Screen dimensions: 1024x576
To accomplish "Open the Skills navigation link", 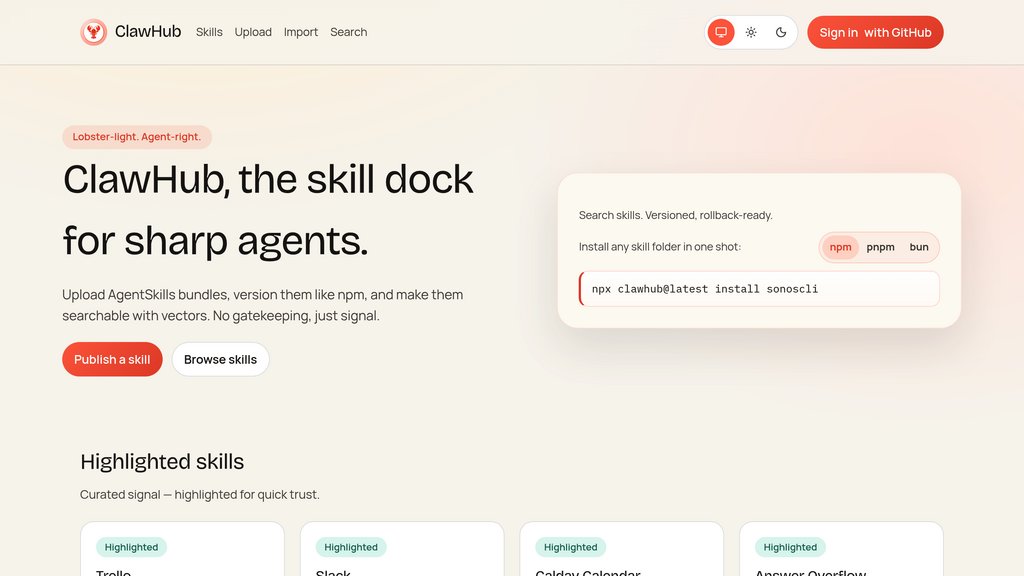I will 209,32.
